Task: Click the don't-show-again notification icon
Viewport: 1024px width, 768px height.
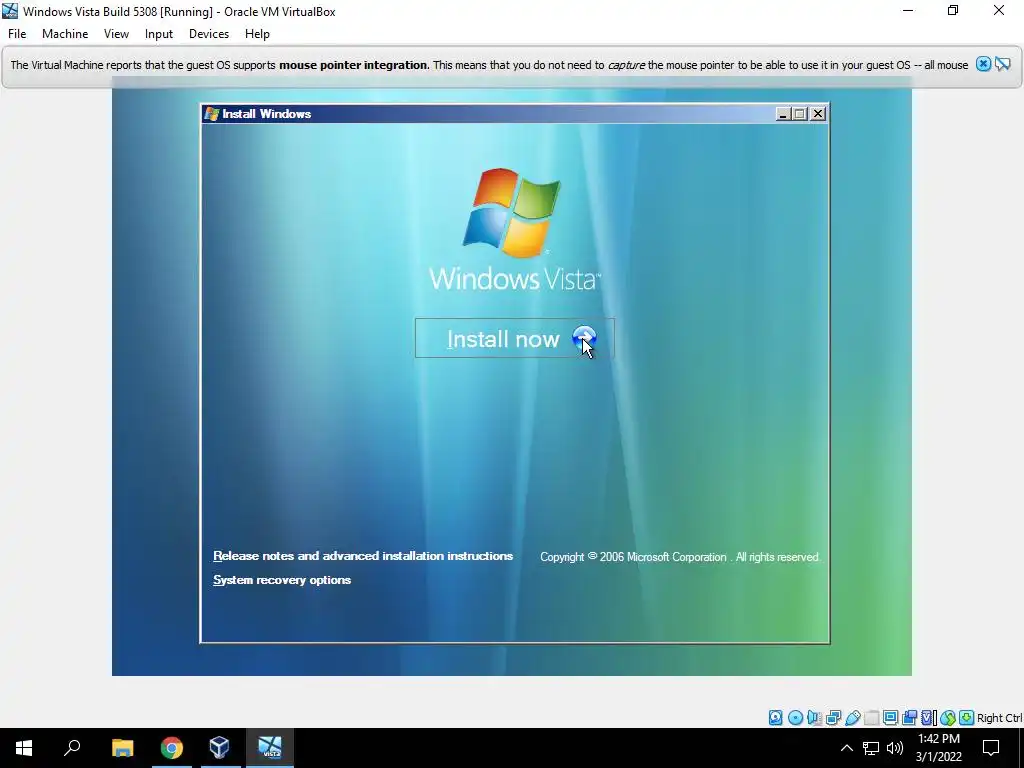Action: point(1003,64)
